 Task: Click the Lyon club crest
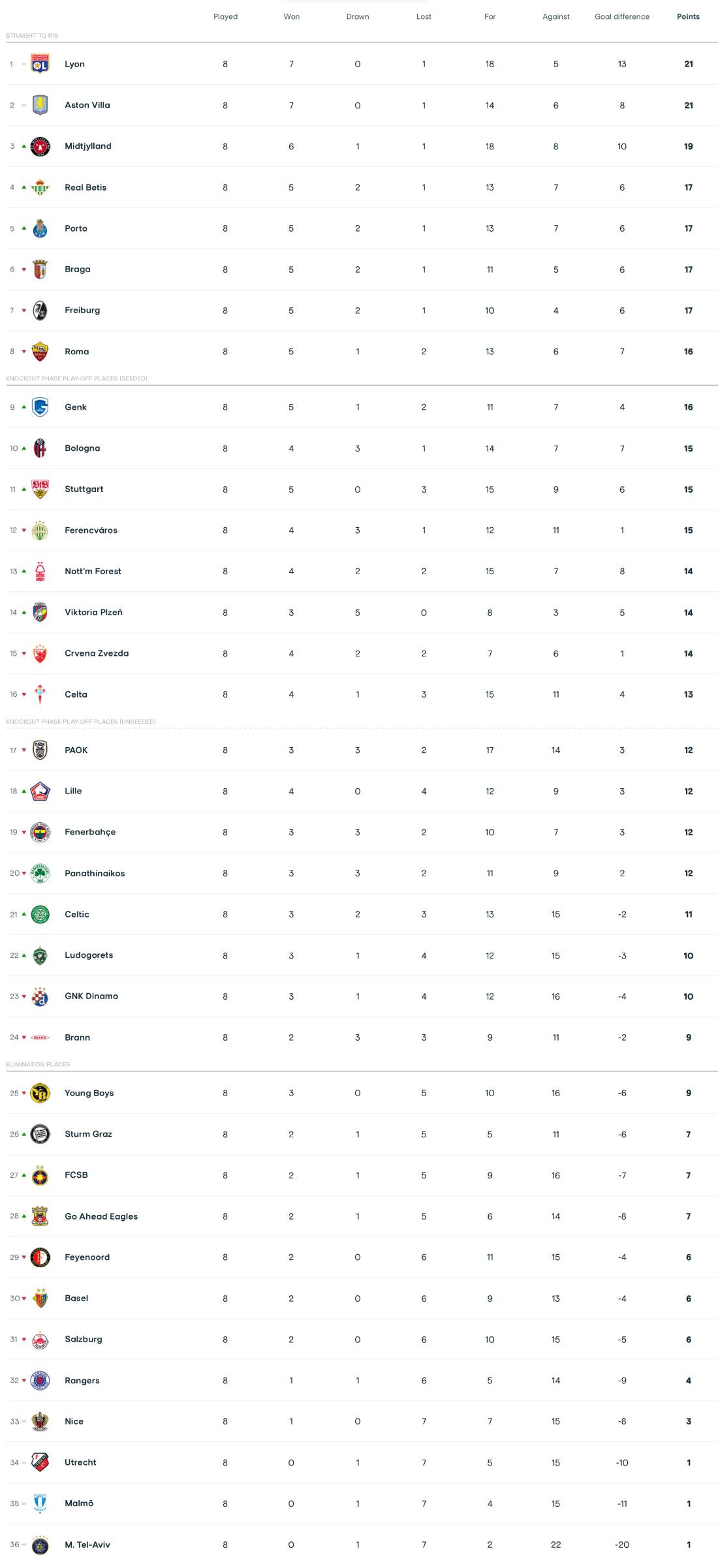click(x=40, y=64)
